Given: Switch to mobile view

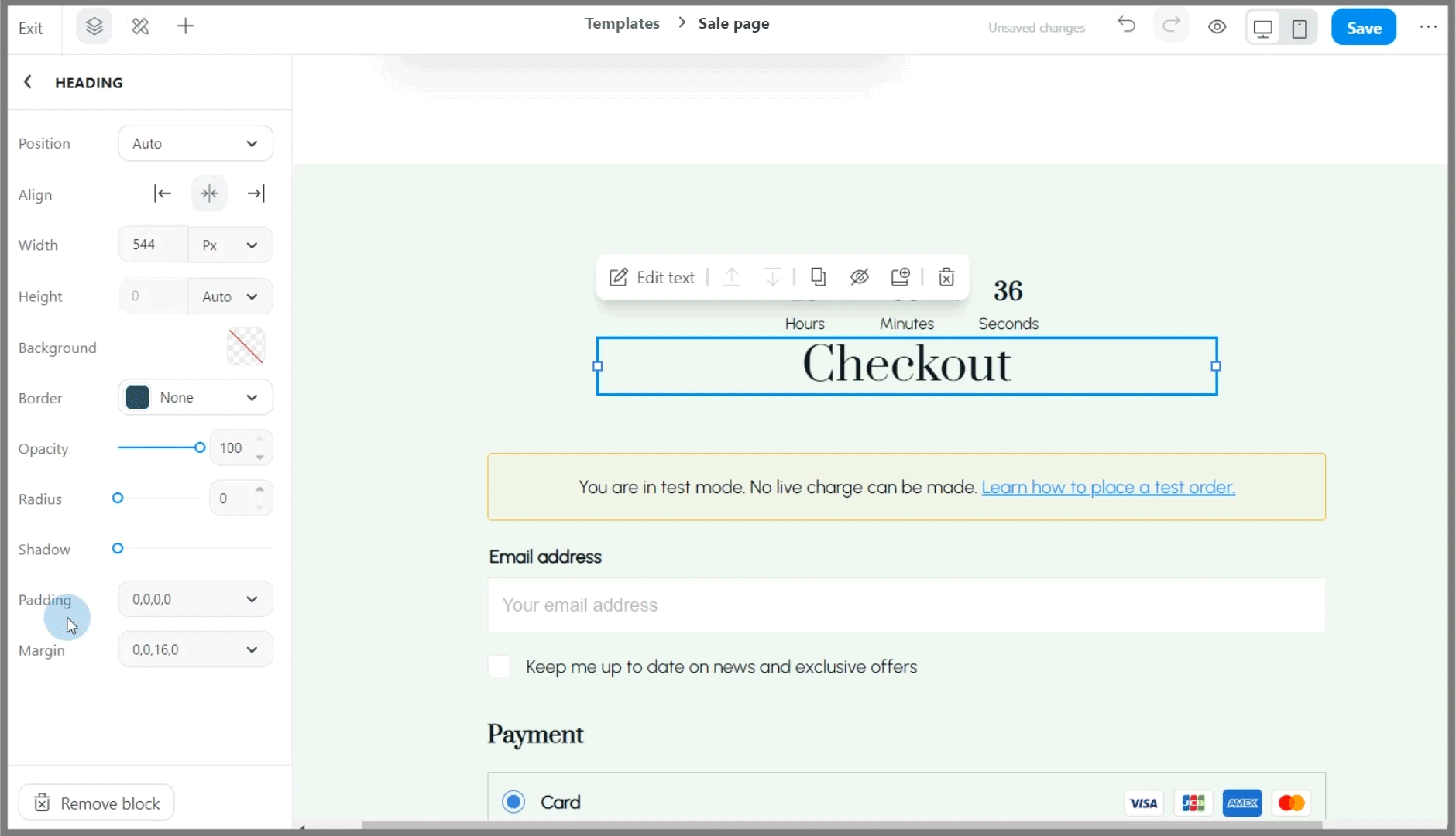Looking at the screenshot, I should 1300,29.
